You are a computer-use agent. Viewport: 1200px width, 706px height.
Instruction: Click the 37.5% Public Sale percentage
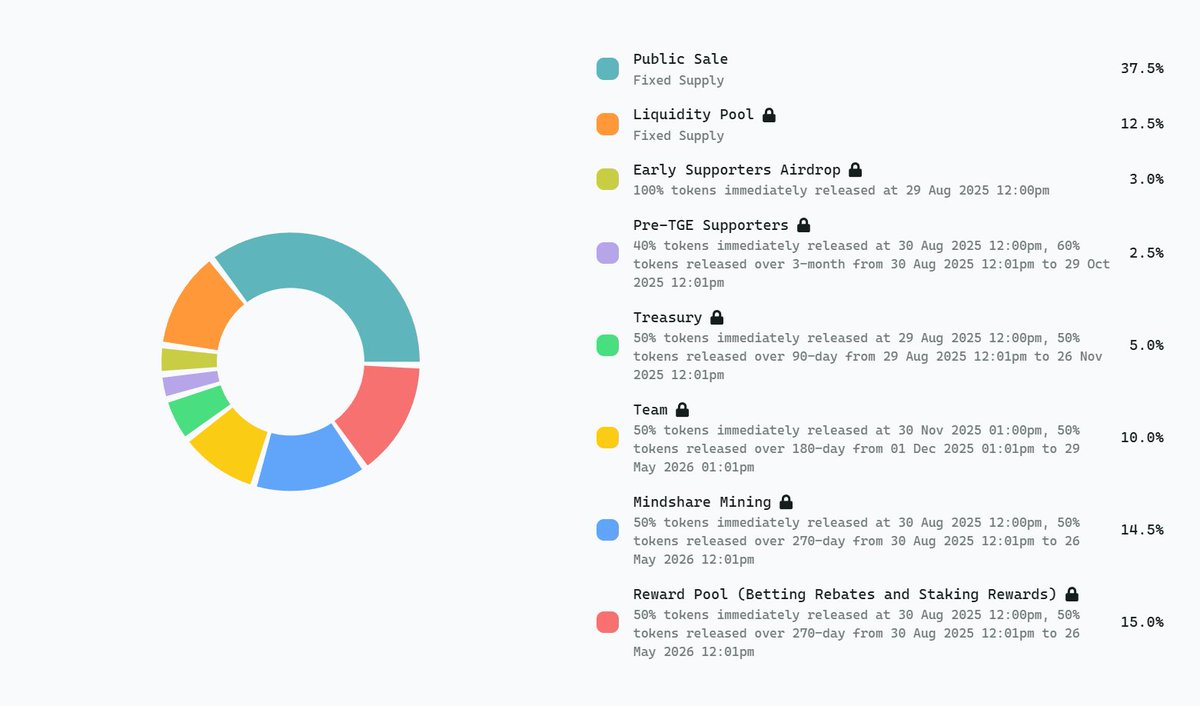1142,68
